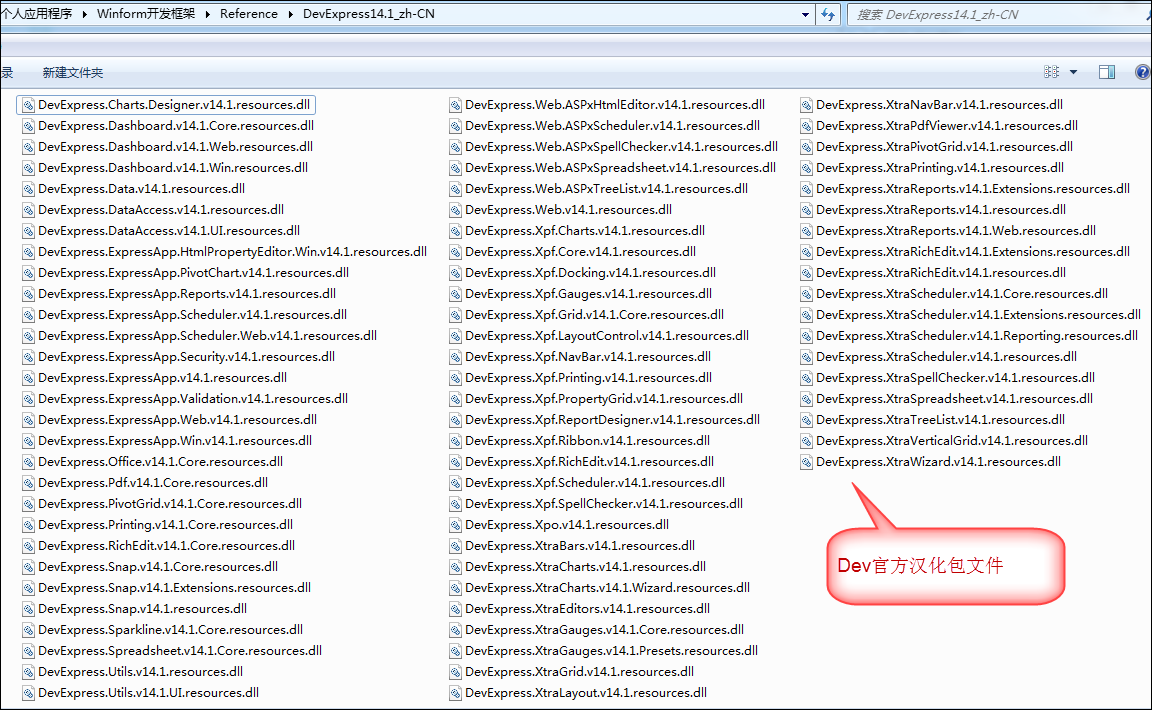Screen dimensions: 1152x710
Task: Click icon of DevExpress.XtraWizard.v14.1.resources.dll
Action: pos(807,462)
